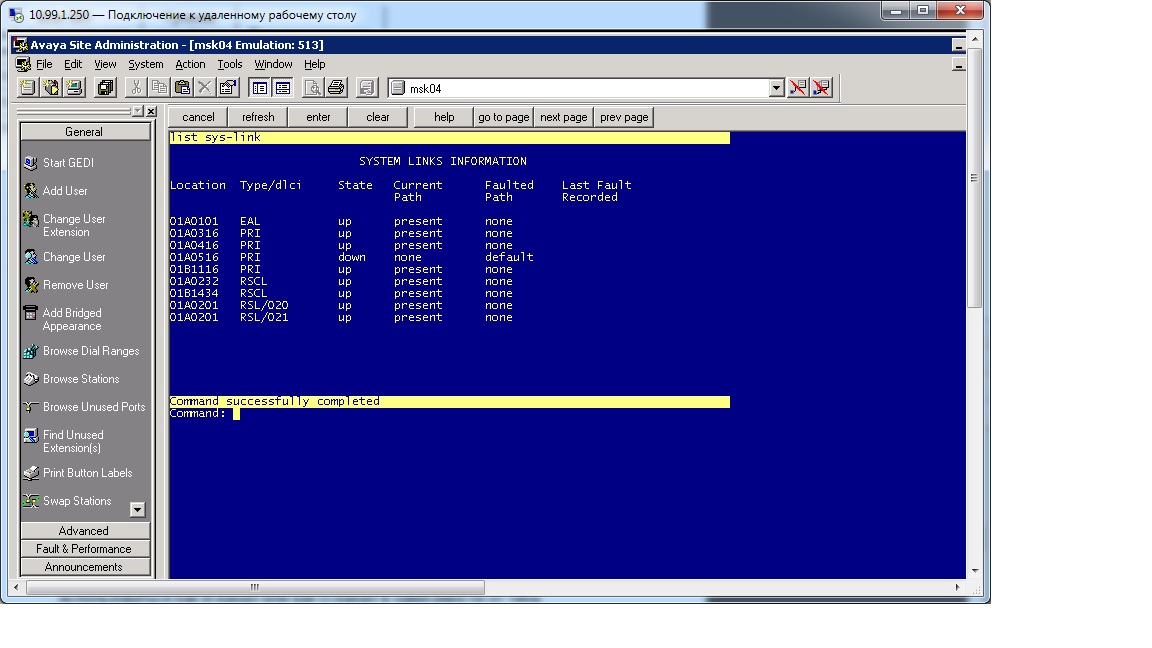Screen dimensions: 1152x648
Task: Select the Remove User task
Action: [x=65, y=285]
